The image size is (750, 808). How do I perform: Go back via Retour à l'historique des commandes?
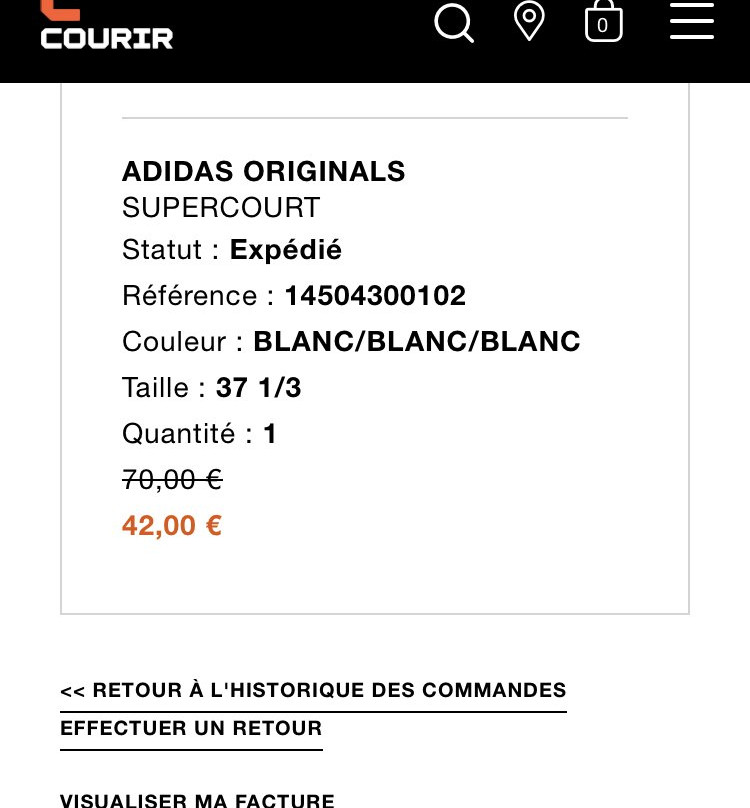click(x=313, y=691)
